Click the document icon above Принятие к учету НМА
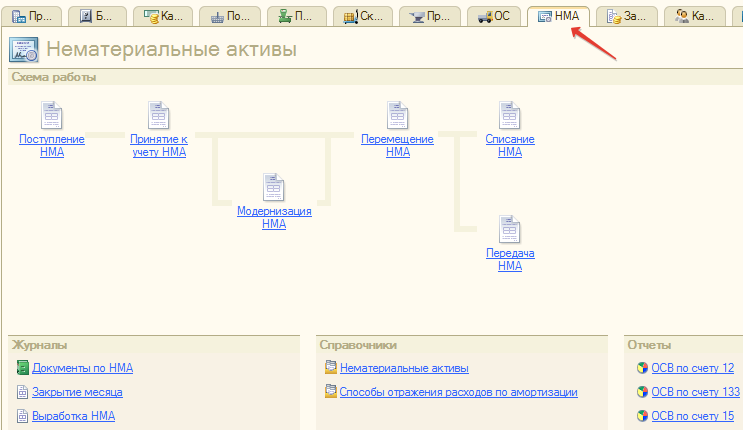The width and height of the screenshot is (743, 430). point(158,115)
